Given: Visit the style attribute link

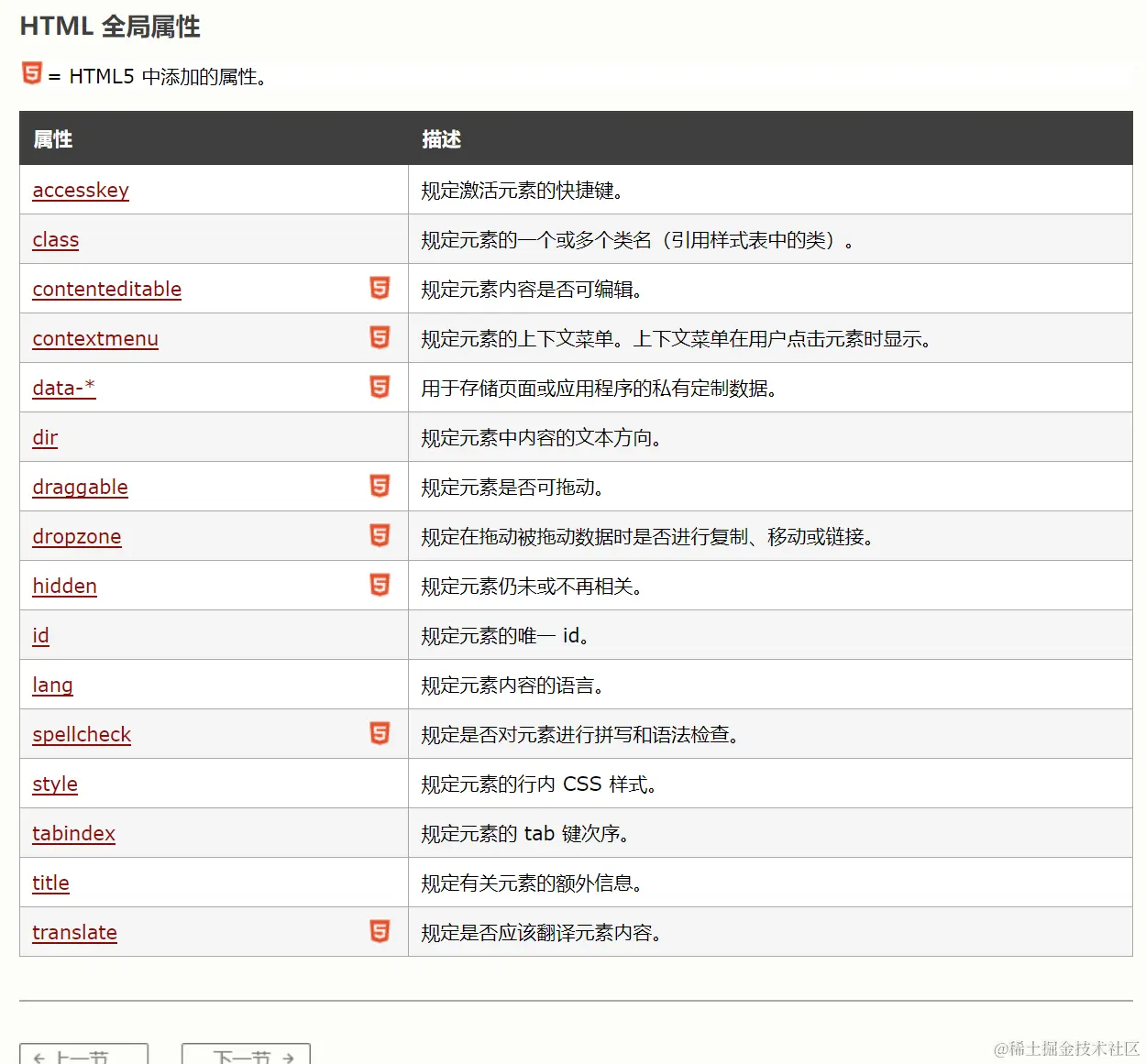Looking at the screenshot, I should [55, 784].
